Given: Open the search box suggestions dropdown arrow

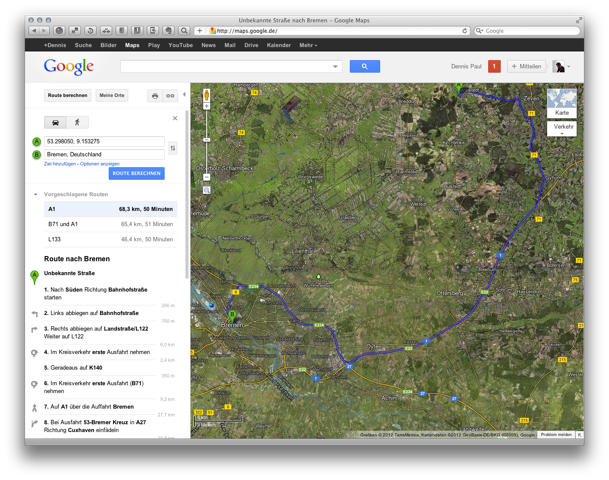Looking at the screenshot, I should pos(335,66).
